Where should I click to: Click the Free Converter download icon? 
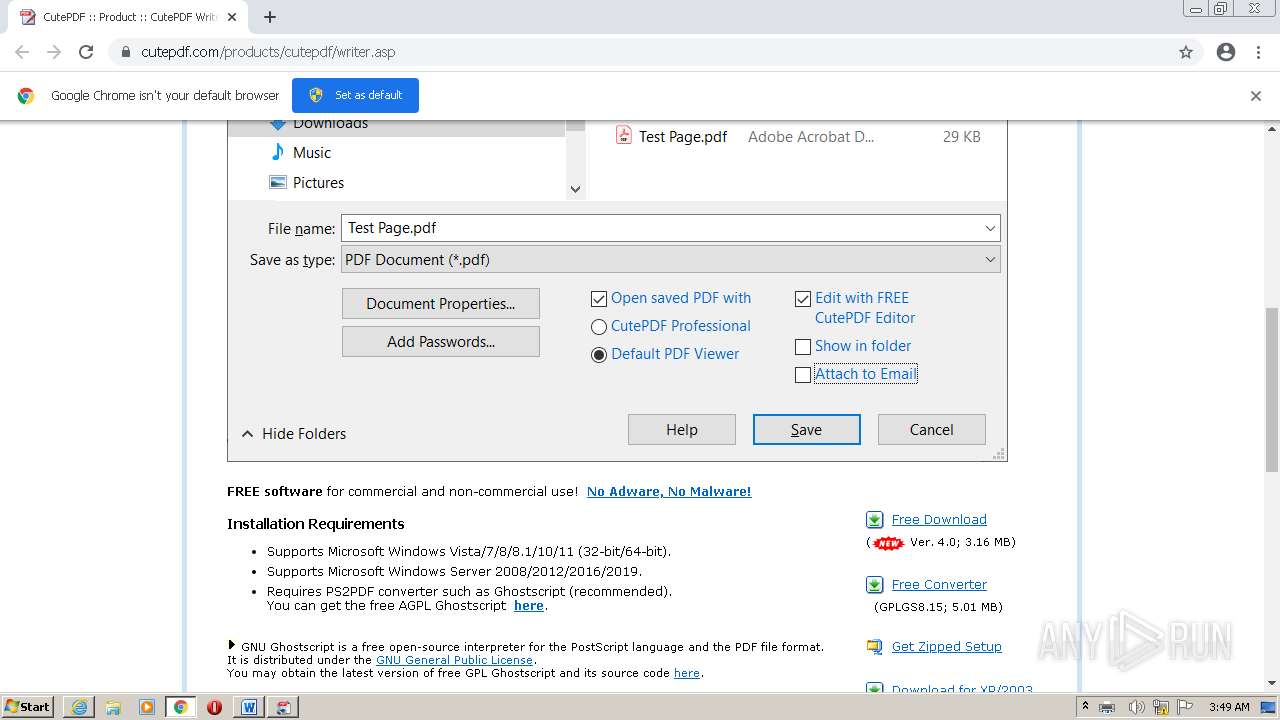(x=875, y=585)
